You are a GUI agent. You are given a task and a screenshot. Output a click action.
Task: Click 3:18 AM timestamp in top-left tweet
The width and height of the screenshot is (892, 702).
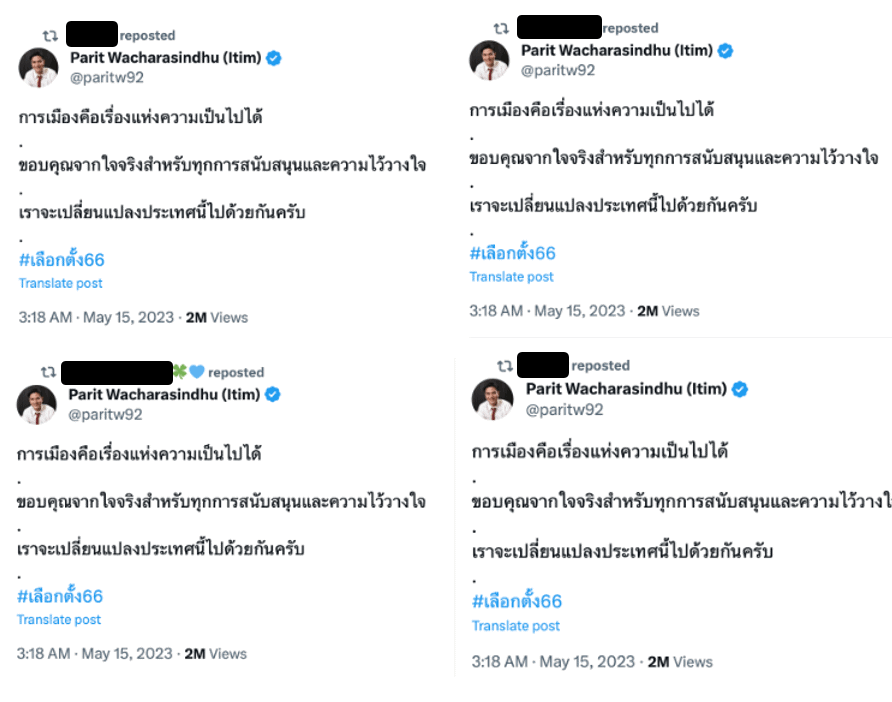point(45,317)
